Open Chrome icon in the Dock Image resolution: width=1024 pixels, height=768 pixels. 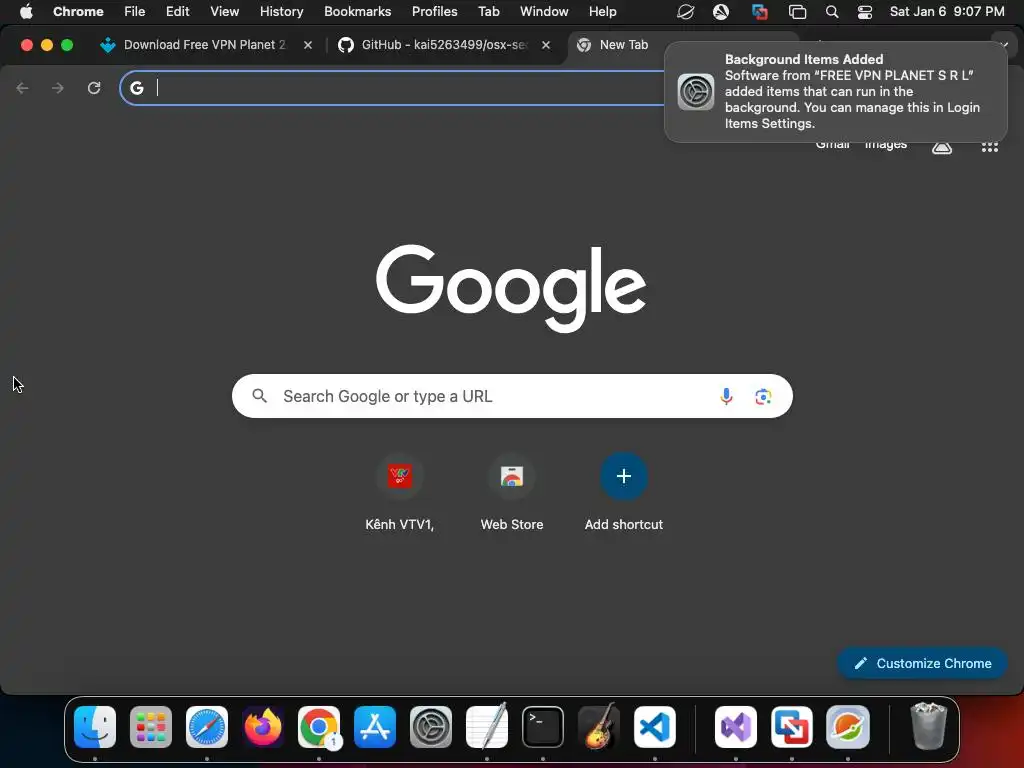(319, 727)
